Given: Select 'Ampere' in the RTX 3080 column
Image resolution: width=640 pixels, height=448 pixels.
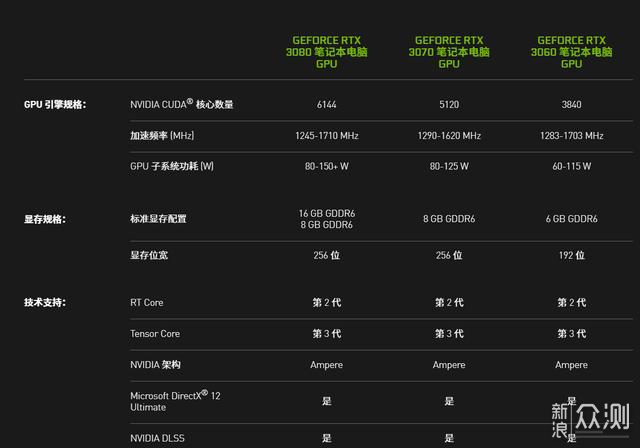Looking at the screenshot, I should click(x=327, y=365).
